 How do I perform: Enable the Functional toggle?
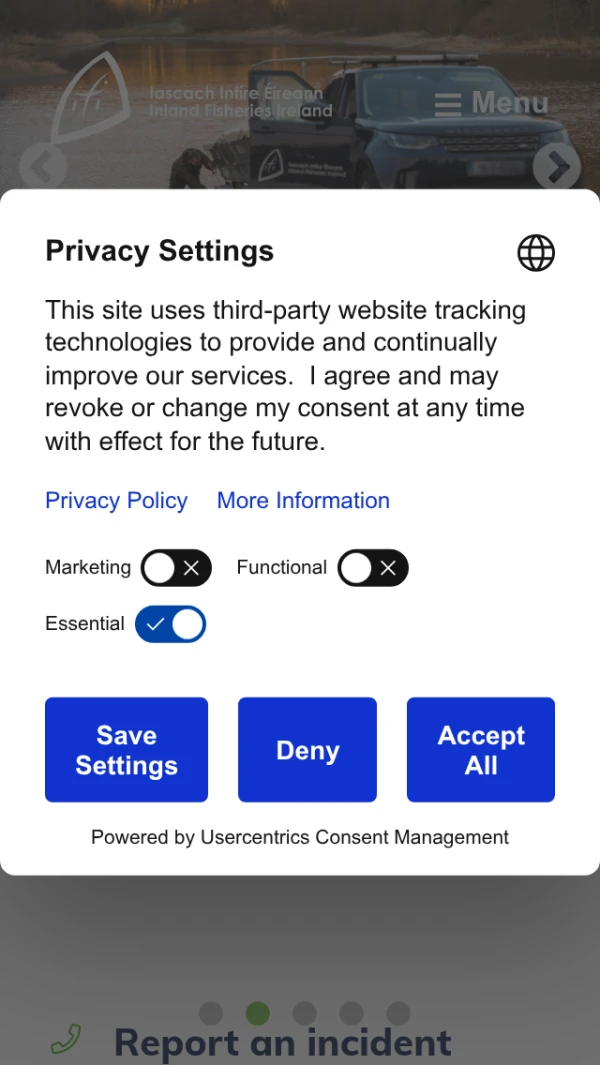click(x=373, y=568)
